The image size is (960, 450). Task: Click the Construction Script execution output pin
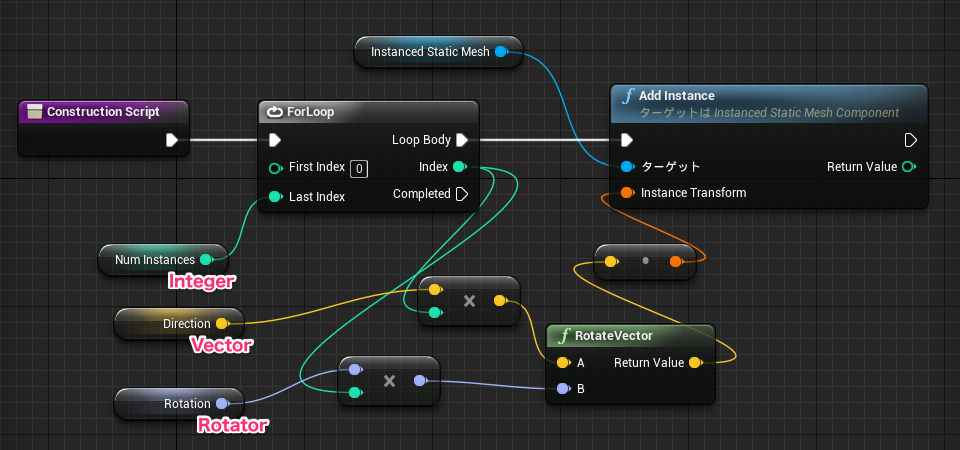point(172,140)
